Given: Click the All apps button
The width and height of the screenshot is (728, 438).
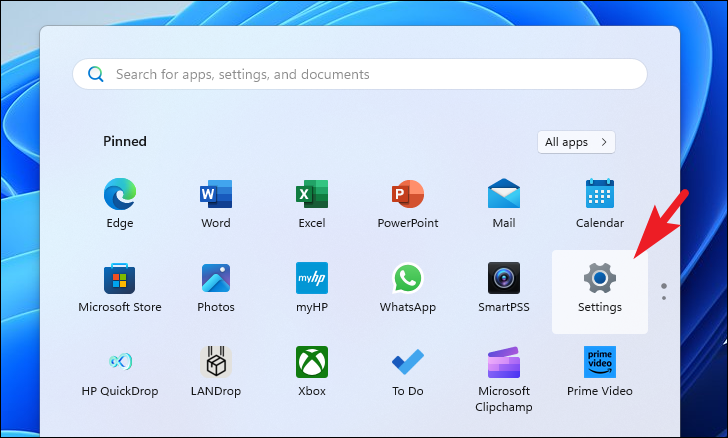Looking at the screenshot, I should 576,142.
